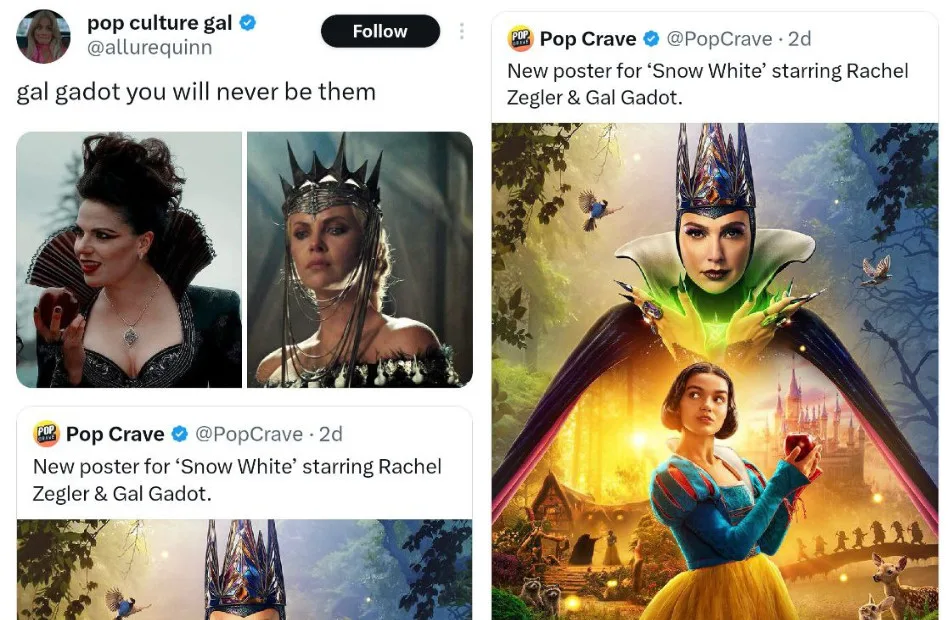Viewport: 950px width, 620px height.
Task: Select the tweet text about gal gadot
Action: [x=196, y=92]
